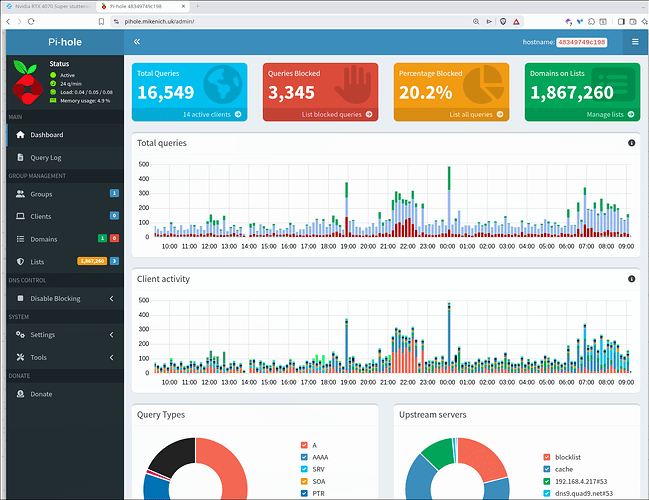Open the Domains menu item
This screenshot has width=649, height=500.
coord(65,239)
